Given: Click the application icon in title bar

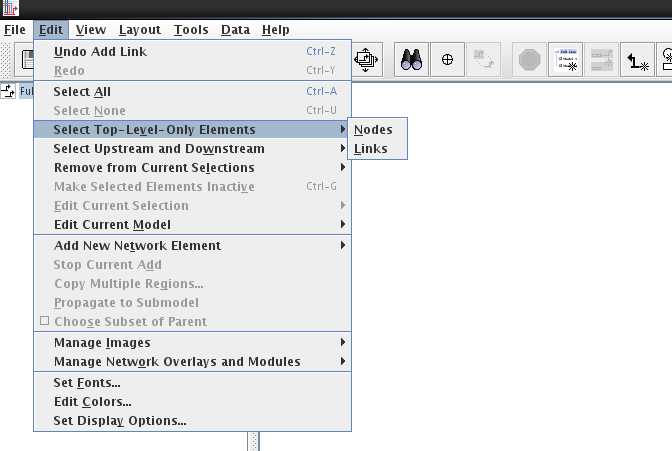Looking at the screenshot, I should (11, 10).
